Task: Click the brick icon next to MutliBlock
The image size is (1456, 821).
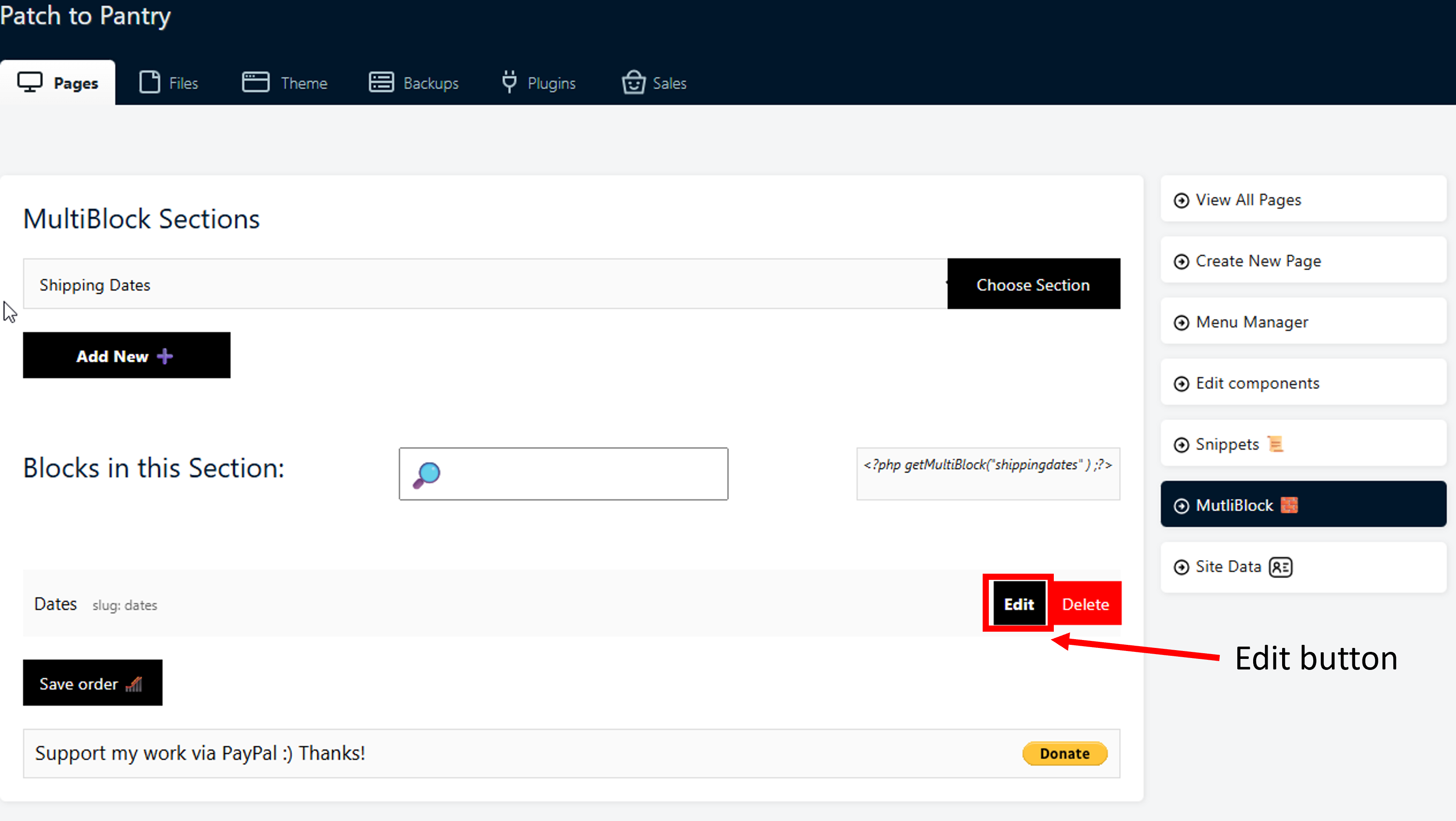Action: (x=1289, y=505)
